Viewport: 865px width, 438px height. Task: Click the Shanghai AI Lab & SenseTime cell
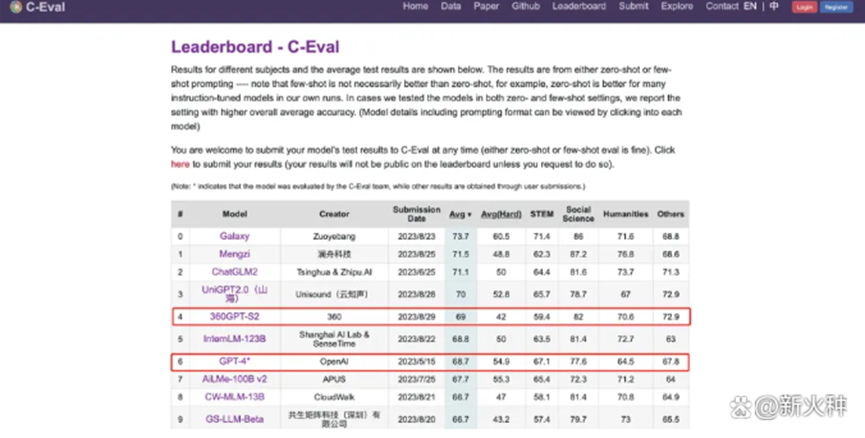coord(334,339)
